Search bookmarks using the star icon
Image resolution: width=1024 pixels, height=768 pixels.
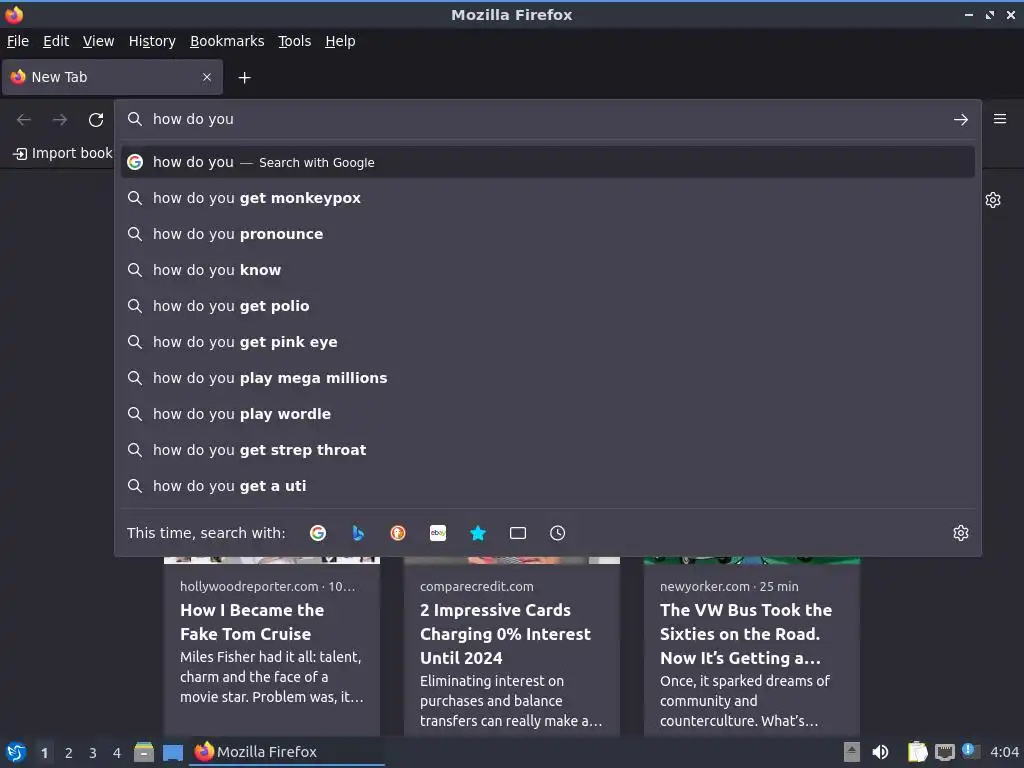point(478,533)
